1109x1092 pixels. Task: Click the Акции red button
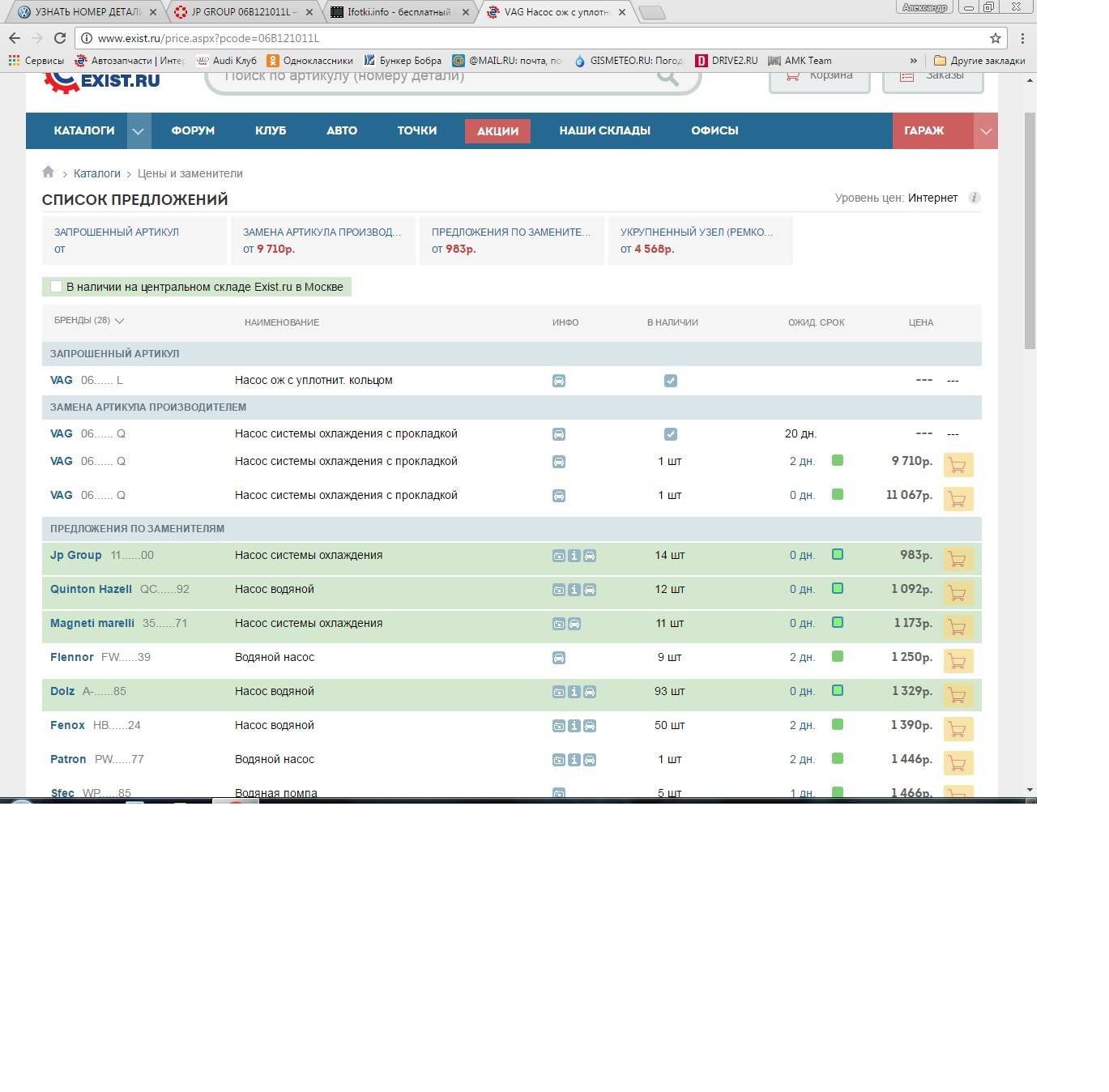[497, 131]
